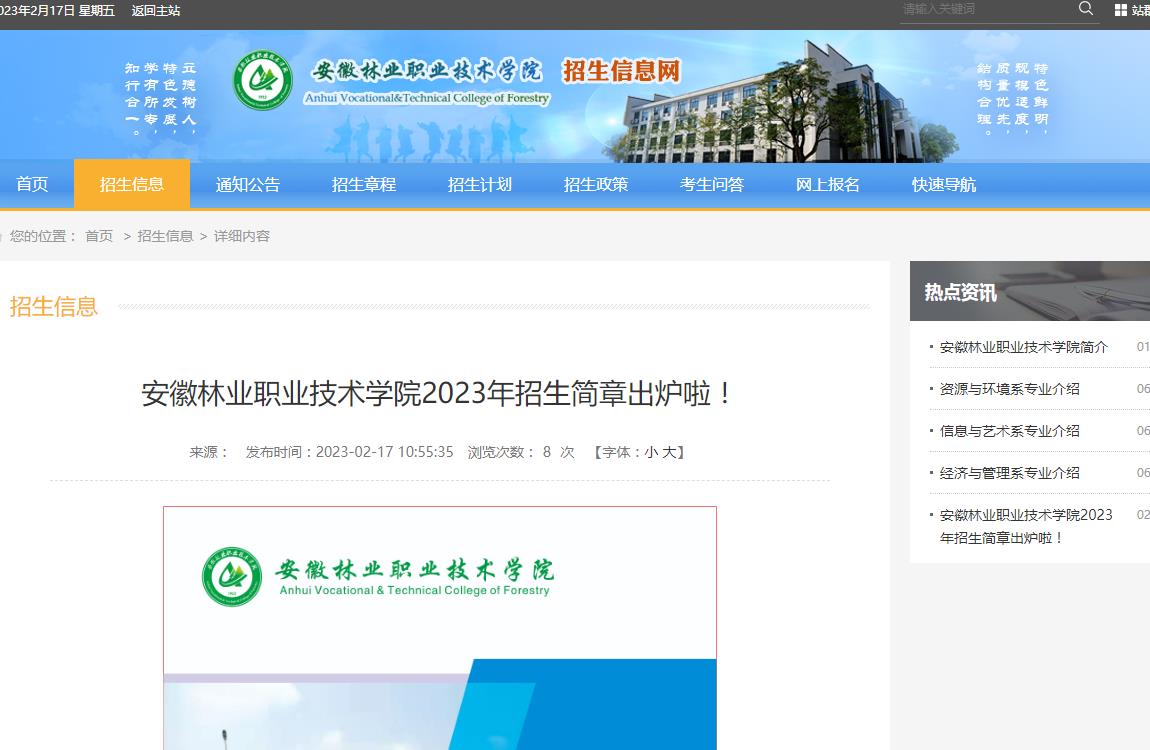Screen dimensions: 1150x750
Task: Open 快速导航 menu item
Action: point(944,185)
